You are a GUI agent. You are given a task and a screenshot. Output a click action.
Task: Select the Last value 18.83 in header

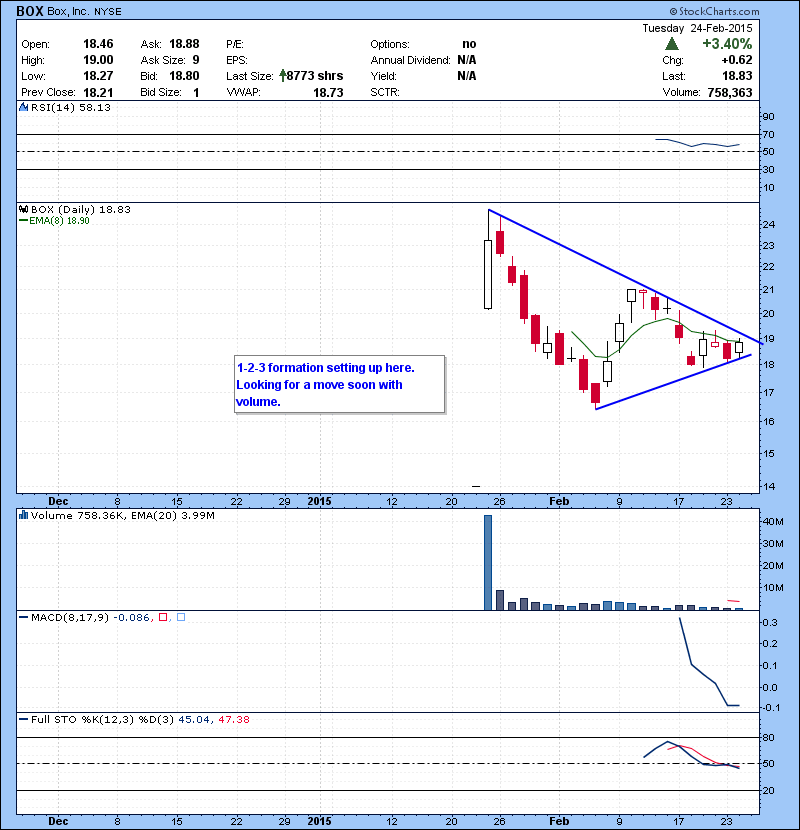coord(737,76)
